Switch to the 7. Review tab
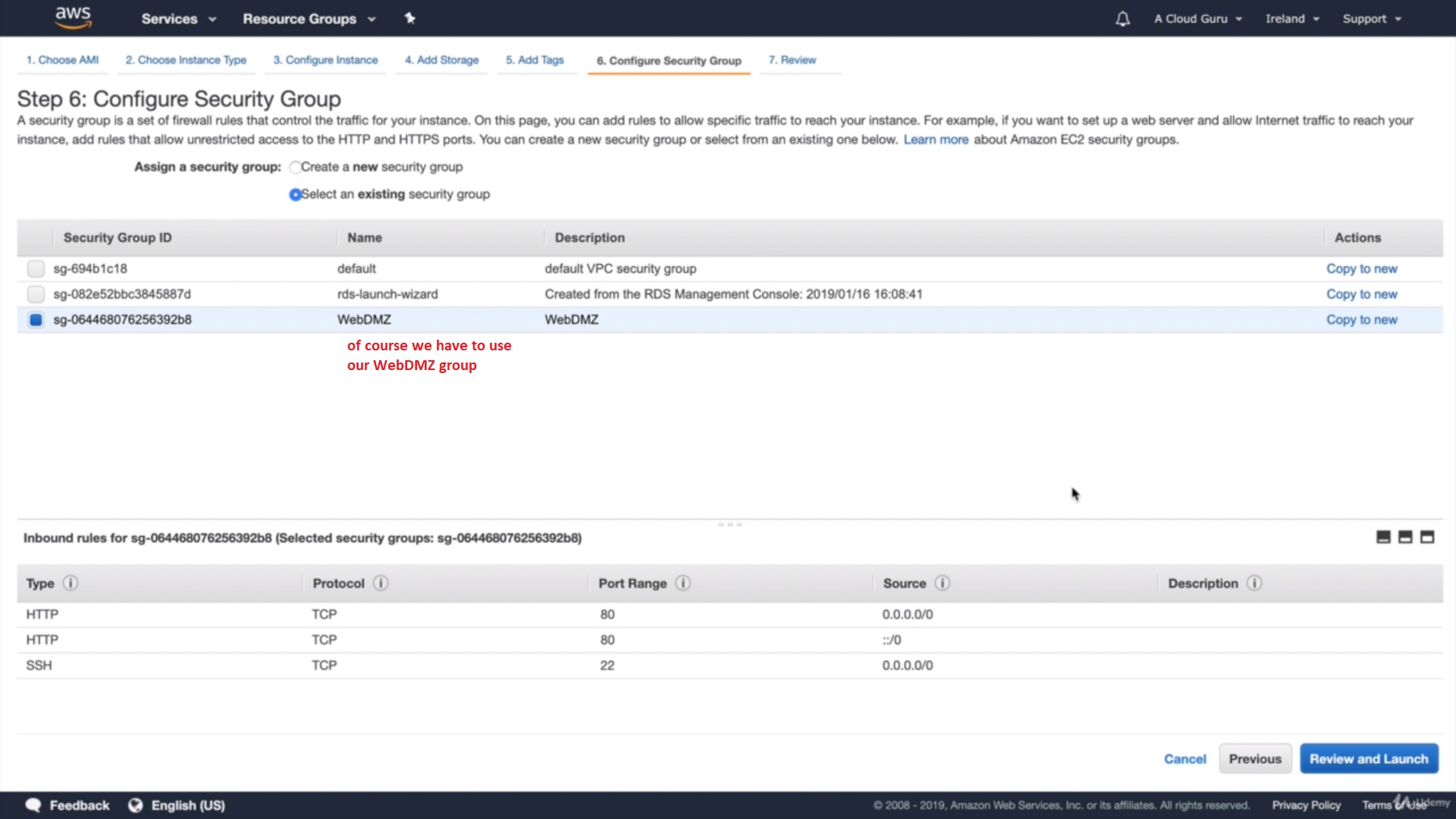The image size is (1456, 819). pyautogui.click(x=792, y=60)
